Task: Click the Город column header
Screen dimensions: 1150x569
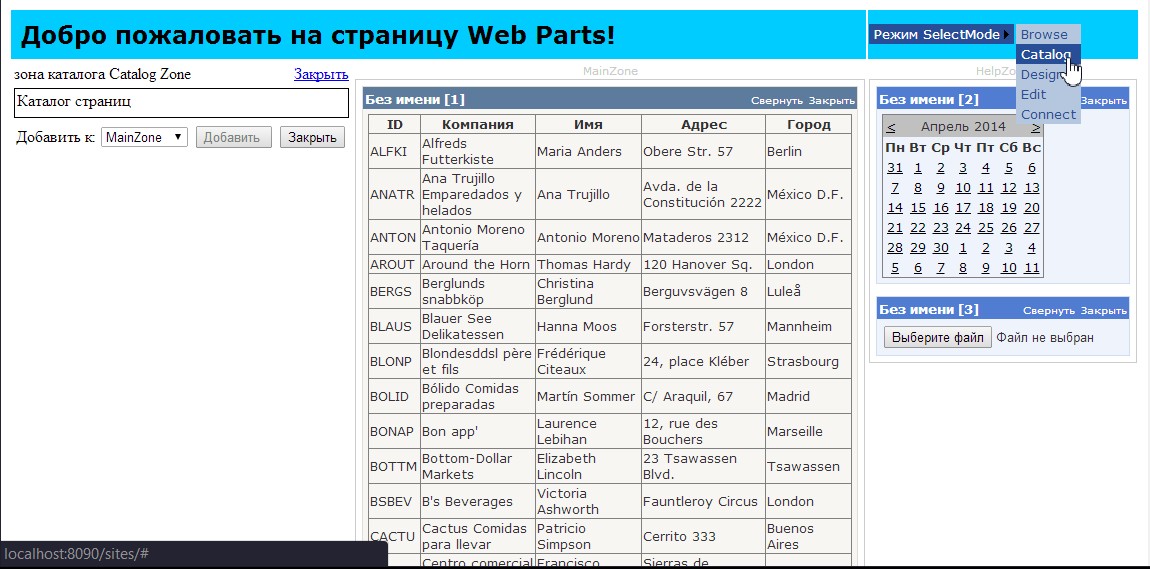Action: click(808, 124)
